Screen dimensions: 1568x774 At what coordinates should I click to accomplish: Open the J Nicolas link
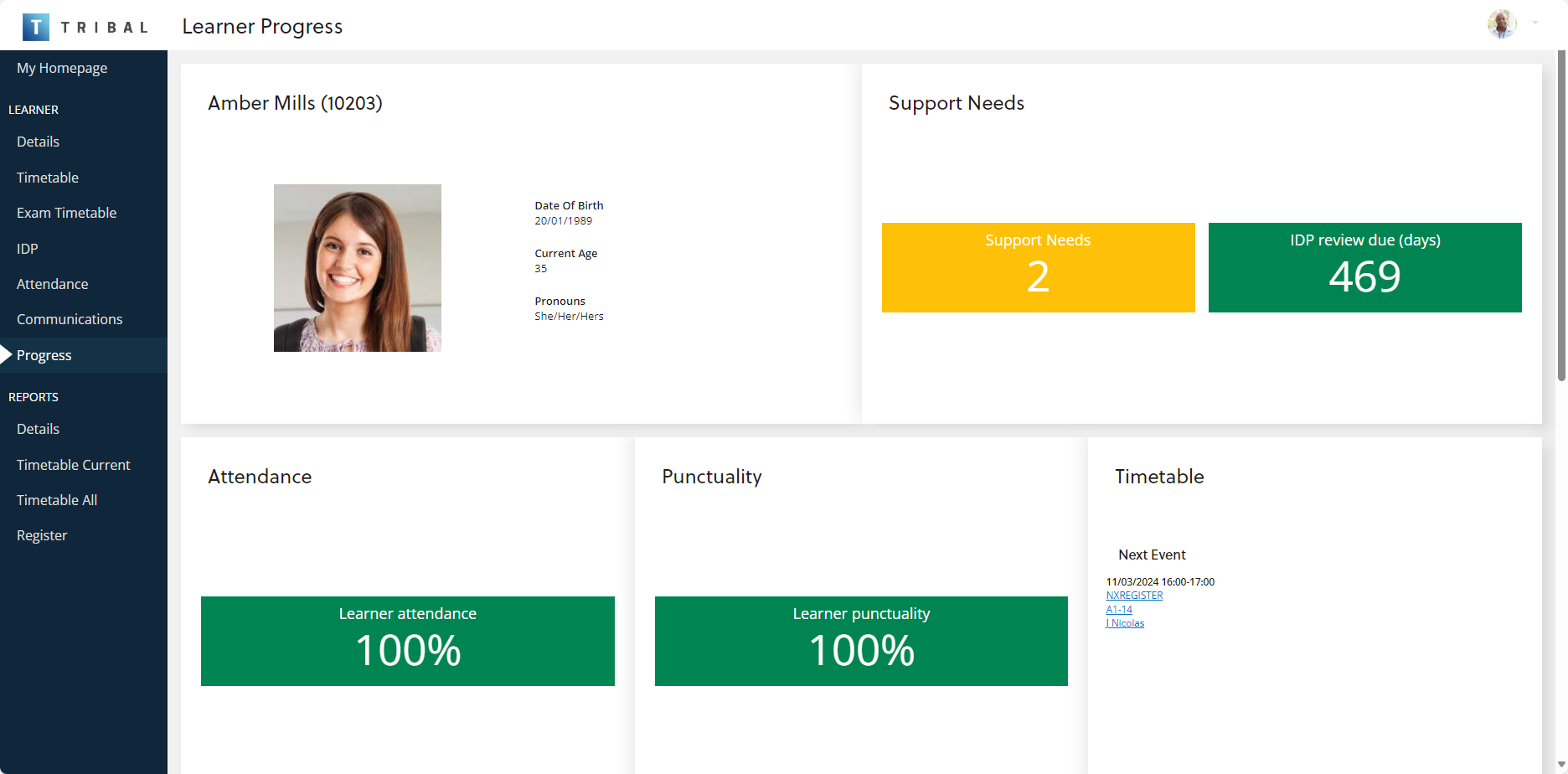click(1125, 623)
